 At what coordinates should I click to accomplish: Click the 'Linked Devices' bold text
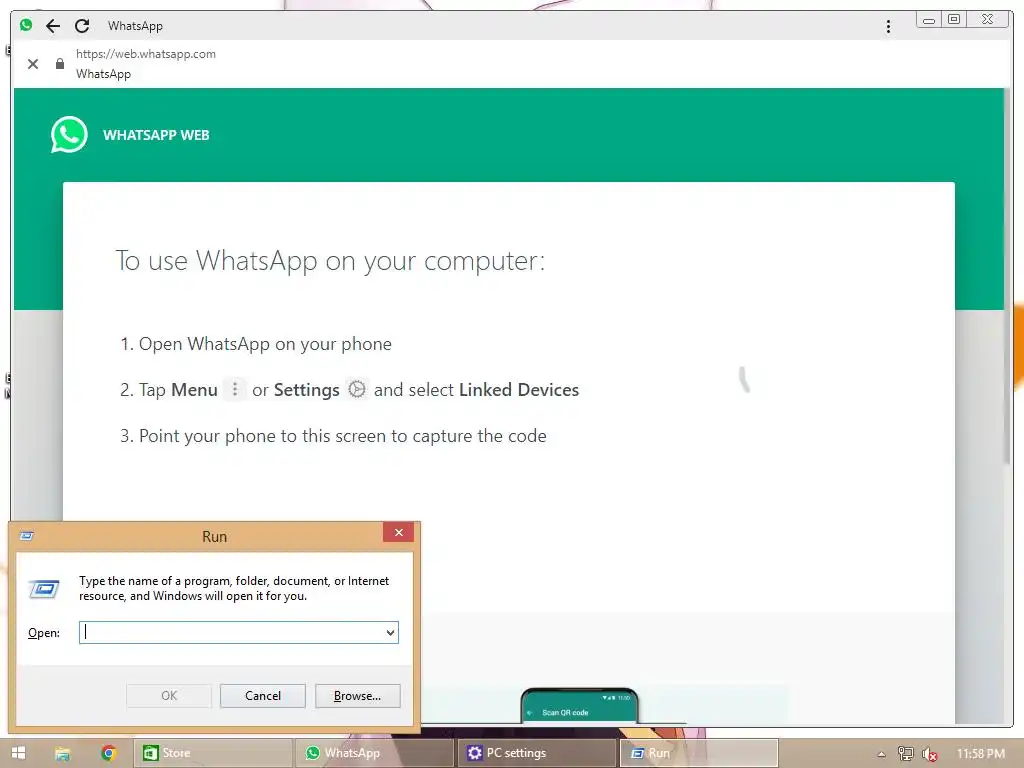click(519, 390)
